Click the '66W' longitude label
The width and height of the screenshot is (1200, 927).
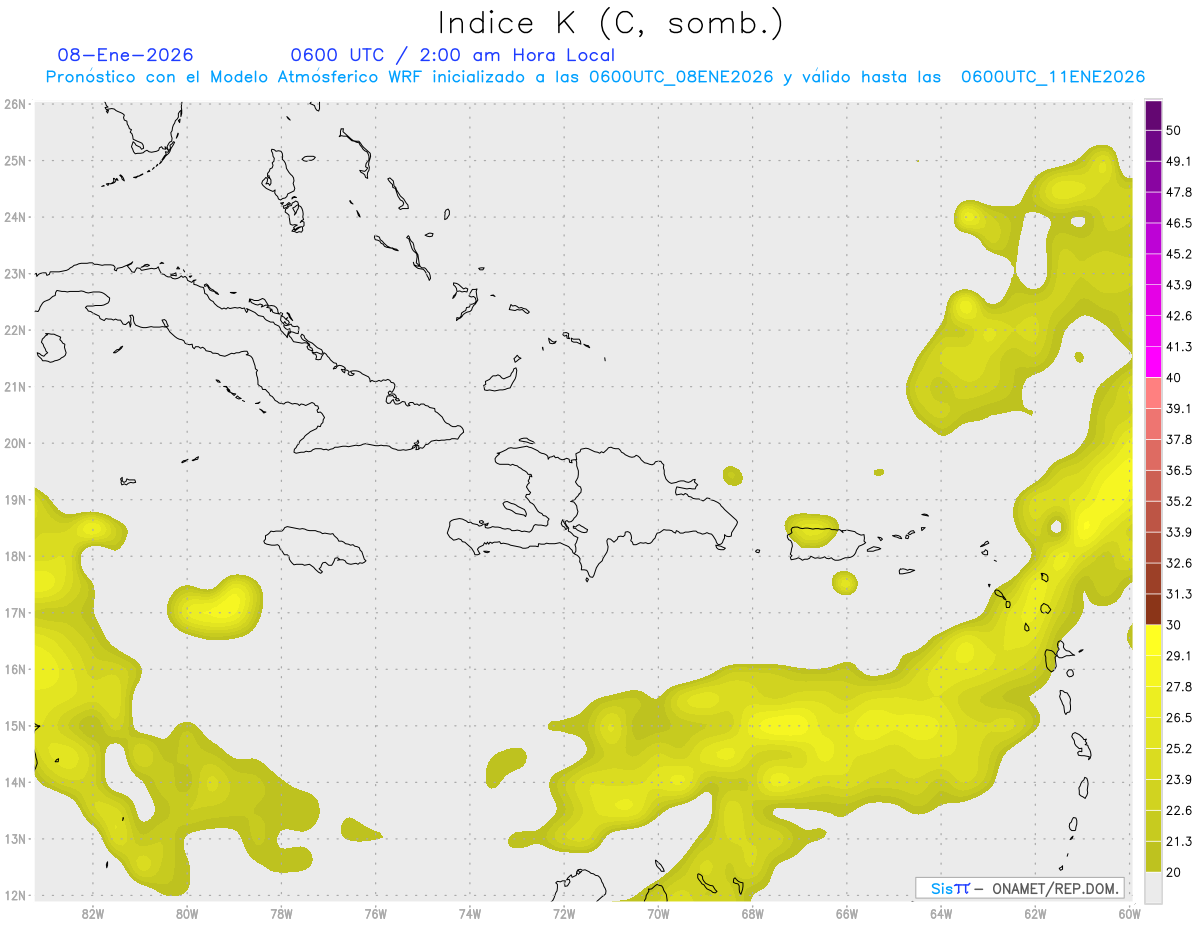pos(846,913)
